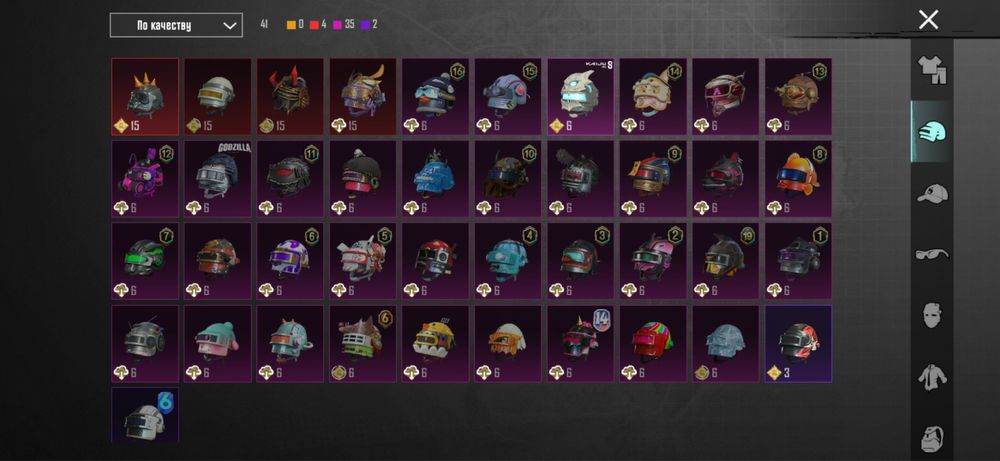Select the helmets category tab
Viewport: 1000px width, 461px height.
[932, 131]
